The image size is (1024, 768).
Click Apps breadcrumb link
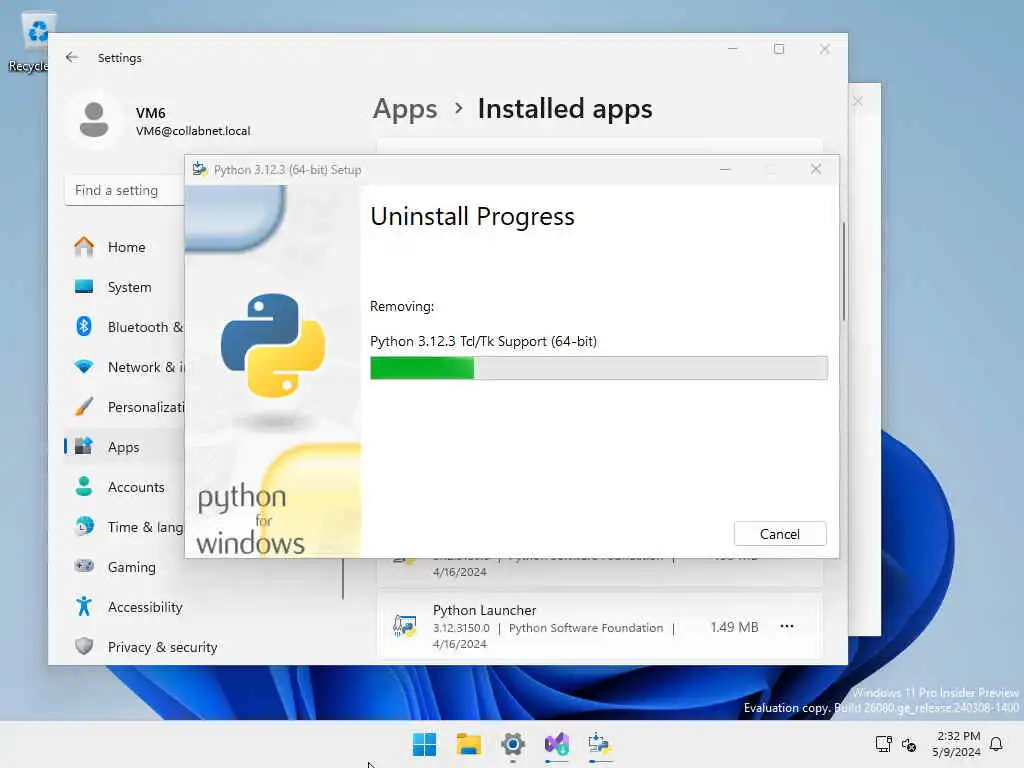coord(405,109)
